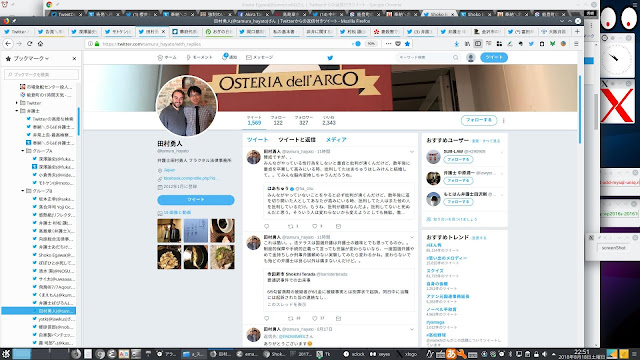Viewport: 640px width, 360px height.
Task: Switch to メディア tab
Action: pos(336,140)
